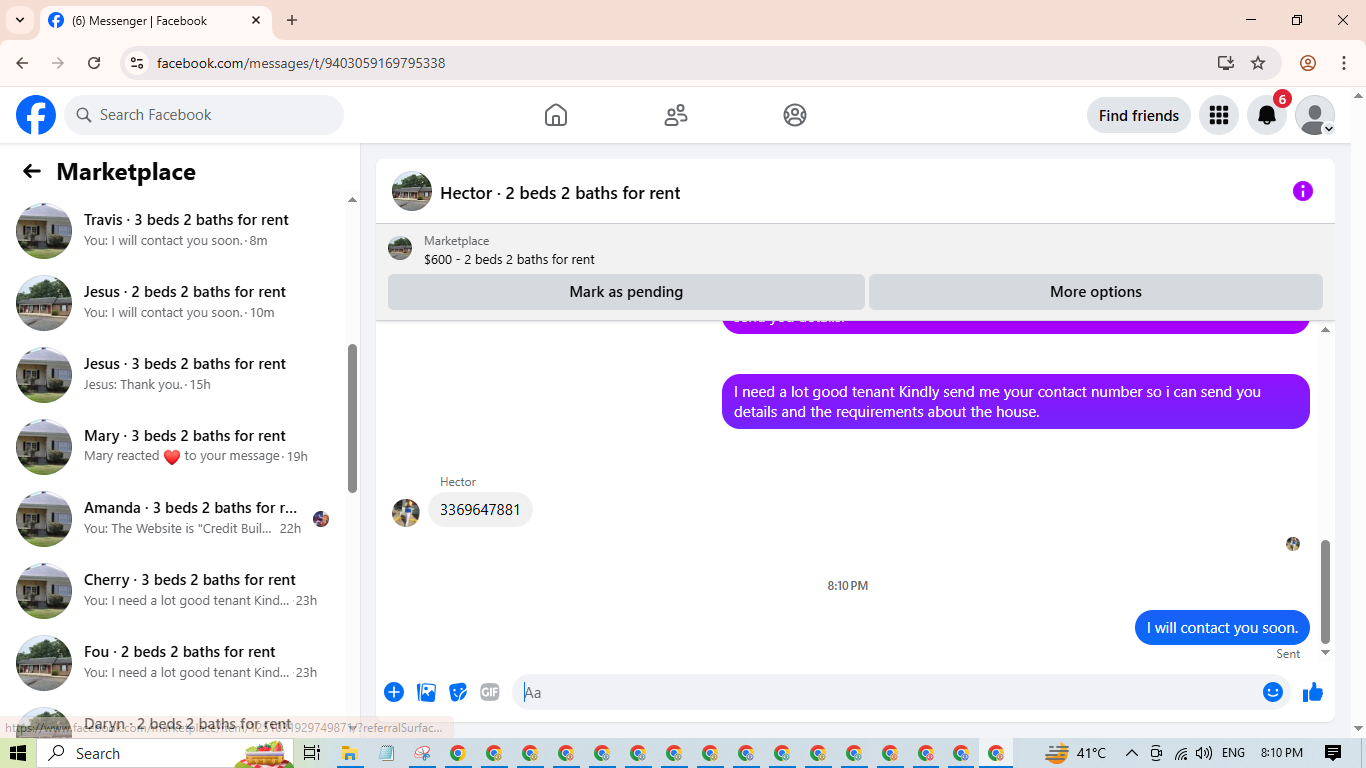The image size is (1366, 768).
Task: Open the Chrome three-dot menu
Action: [1344, 63]
